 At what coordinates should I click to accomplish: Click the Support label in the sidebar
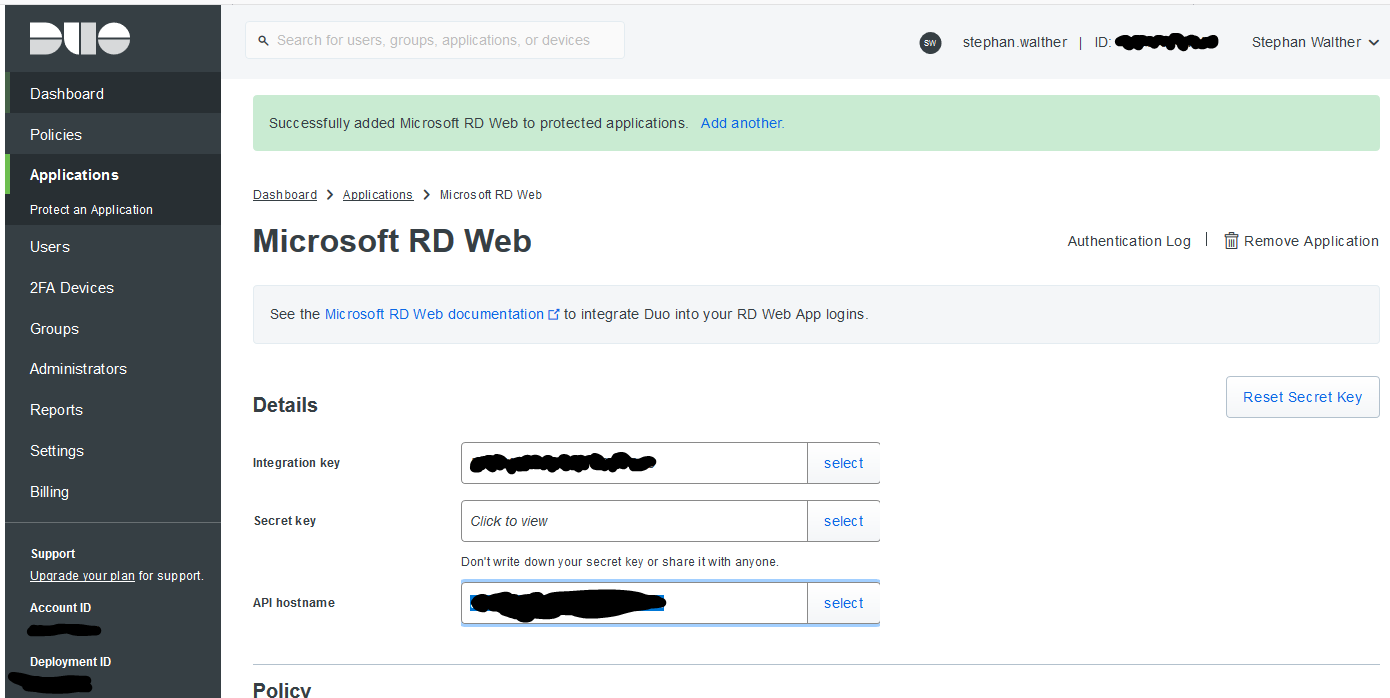pyautogui.click(x=53, y=554)
